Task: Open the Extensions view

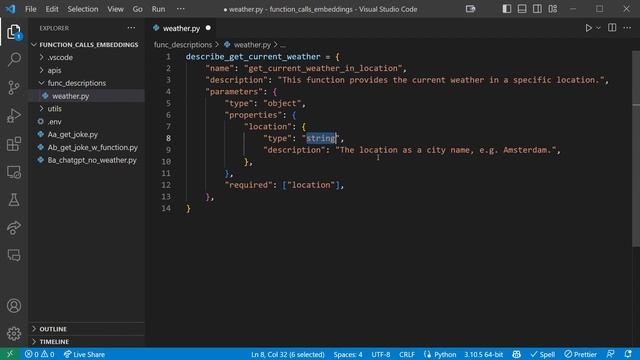Action: 14,144
